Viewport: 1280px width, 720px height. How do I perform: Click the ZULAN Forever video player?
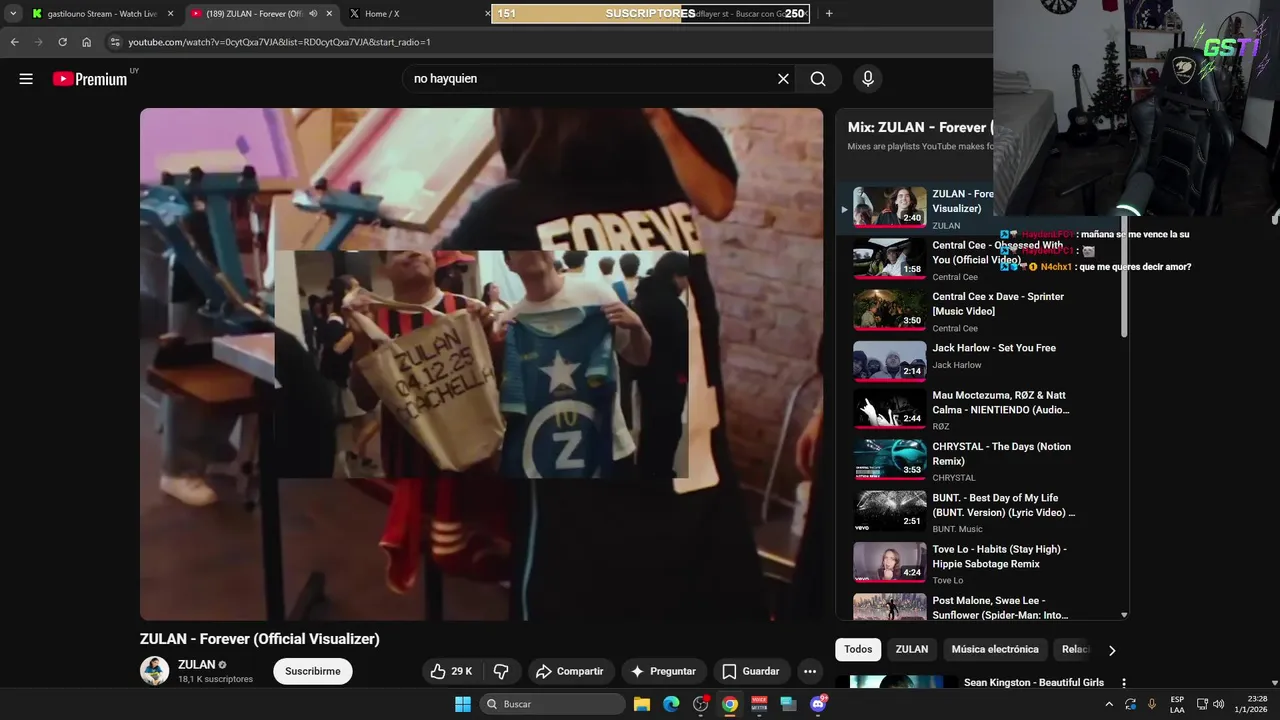481,364
